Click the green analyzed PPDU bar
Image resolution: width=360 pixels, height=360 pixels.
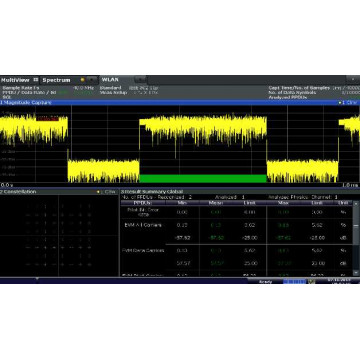click(x=203, y=178)
